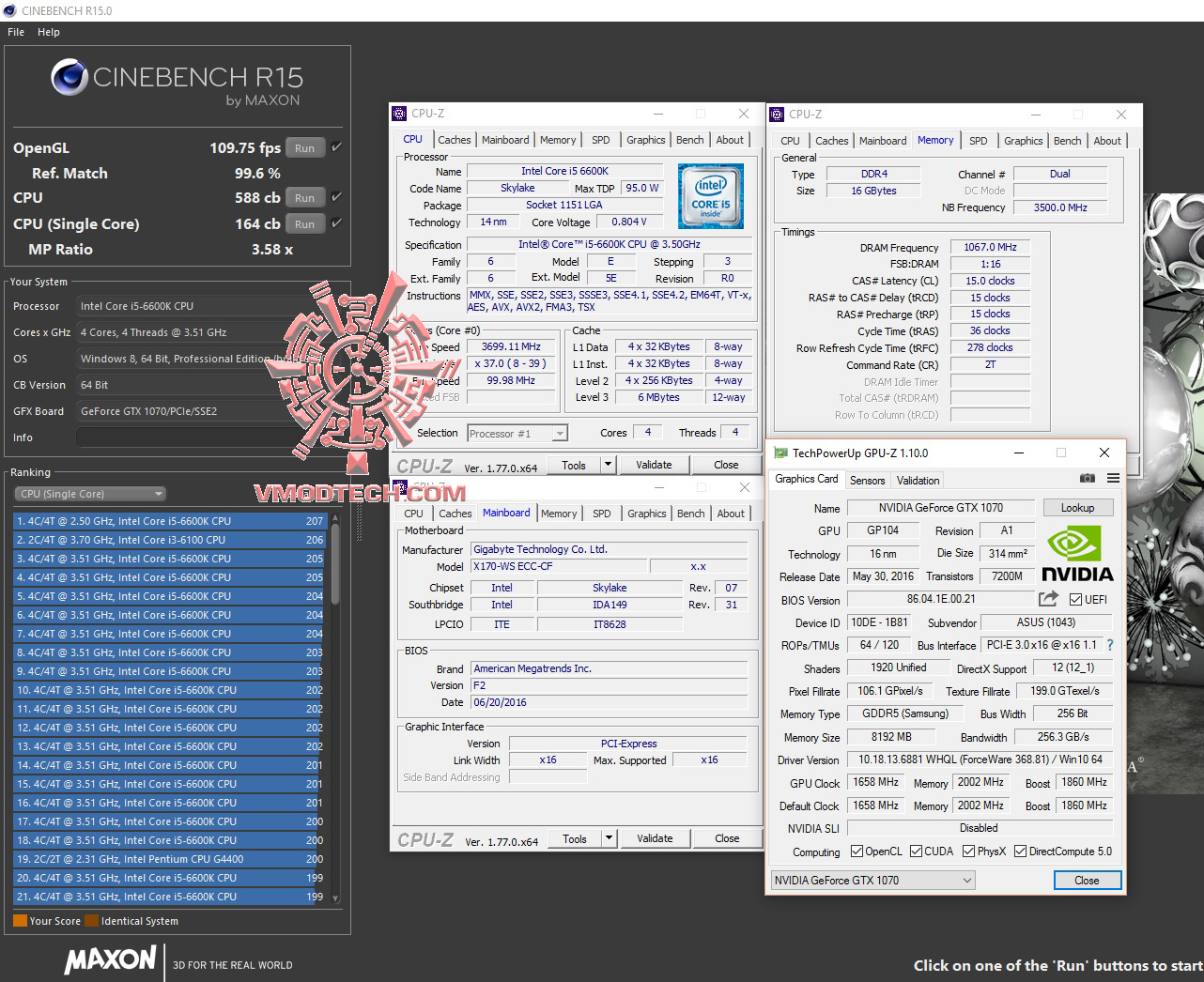Click the MAXON logo at bottom left
1204x982 pixels.
(x=108, y=960)
